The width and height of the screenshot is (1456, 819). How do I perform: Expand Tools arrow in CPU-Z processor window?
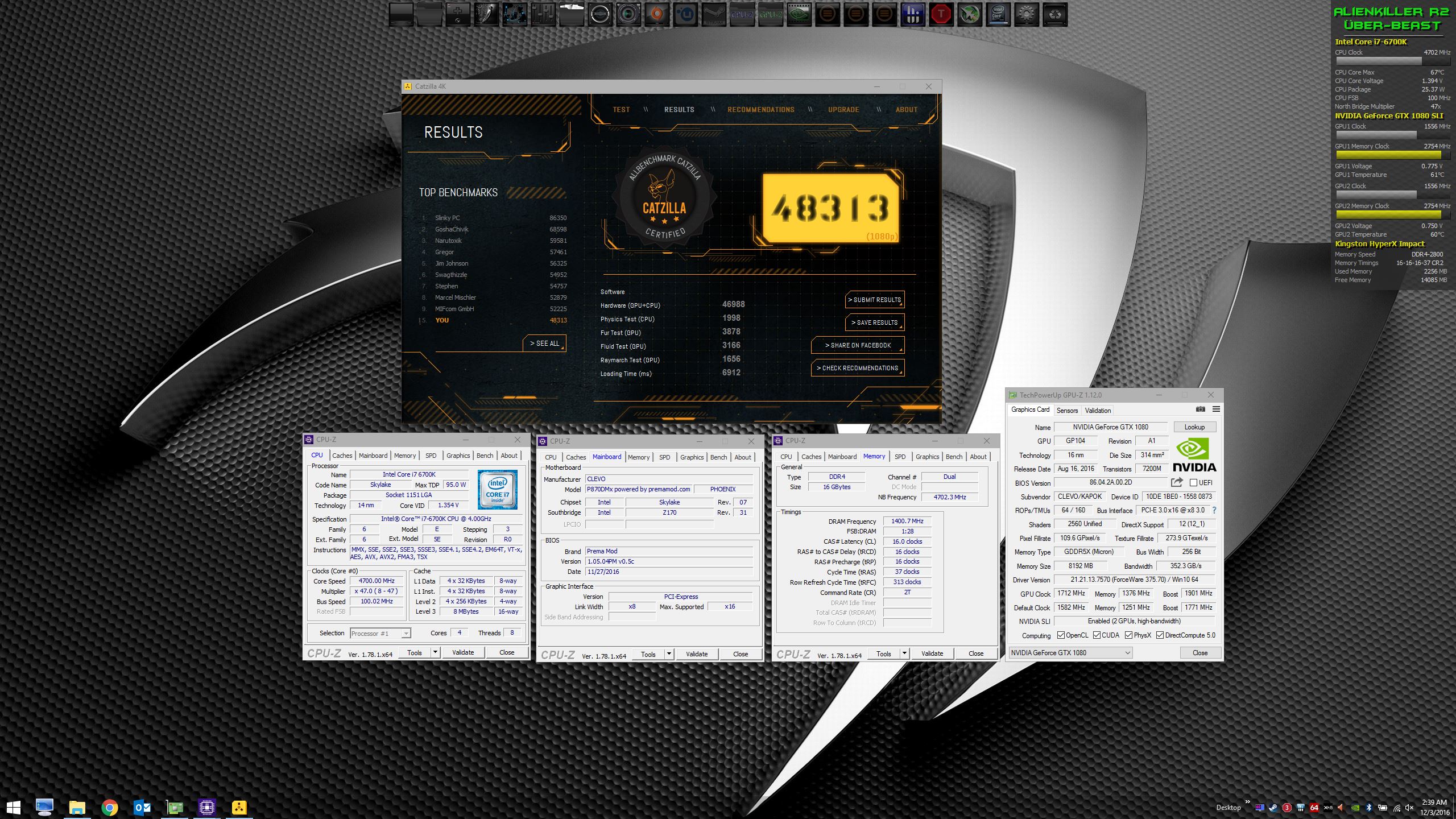pyautogui.click(x=435, y=652)
